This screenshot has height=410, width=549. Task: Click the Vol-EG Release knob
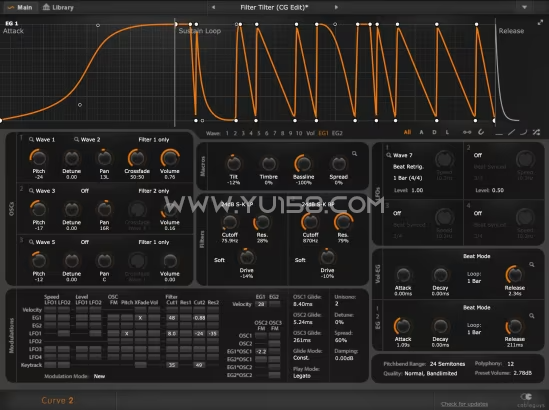click(514, 275)
